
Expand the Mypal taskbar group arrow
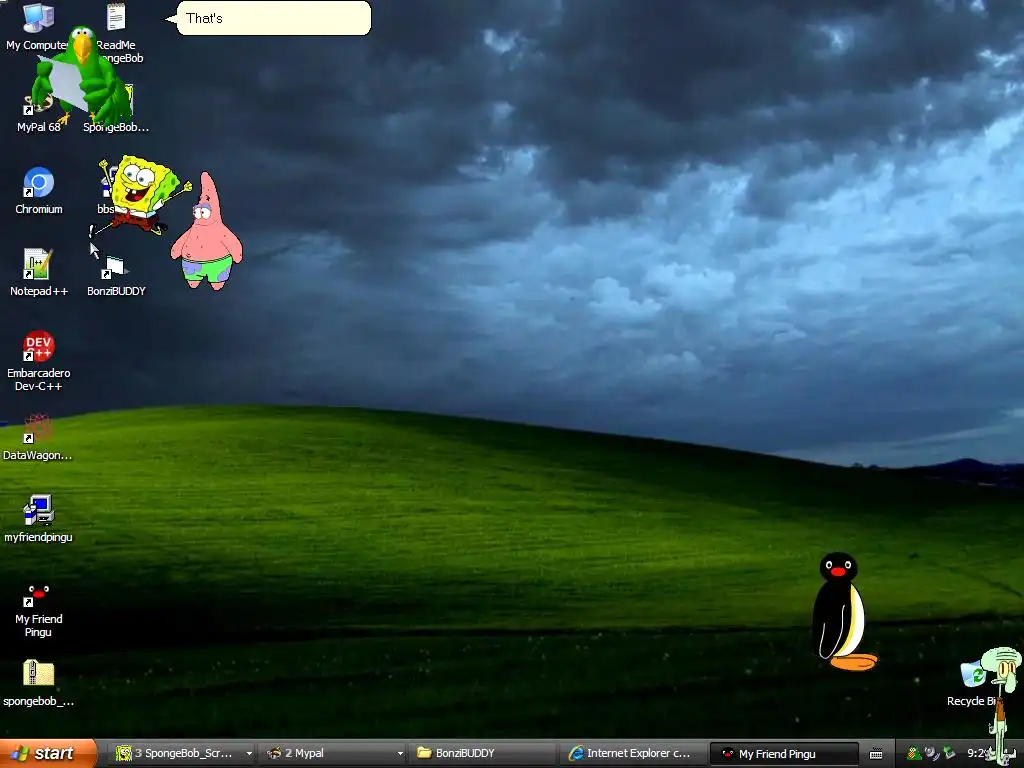pyautogui.click(x=400, y=754)
